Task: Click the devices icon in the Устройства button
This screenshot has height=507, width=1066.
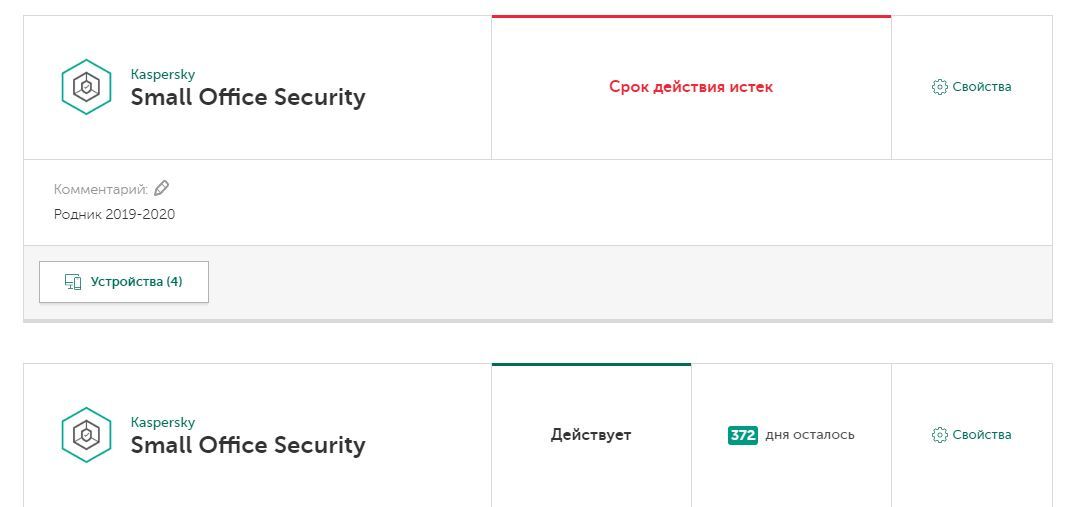Action: [x=73, y=282]
